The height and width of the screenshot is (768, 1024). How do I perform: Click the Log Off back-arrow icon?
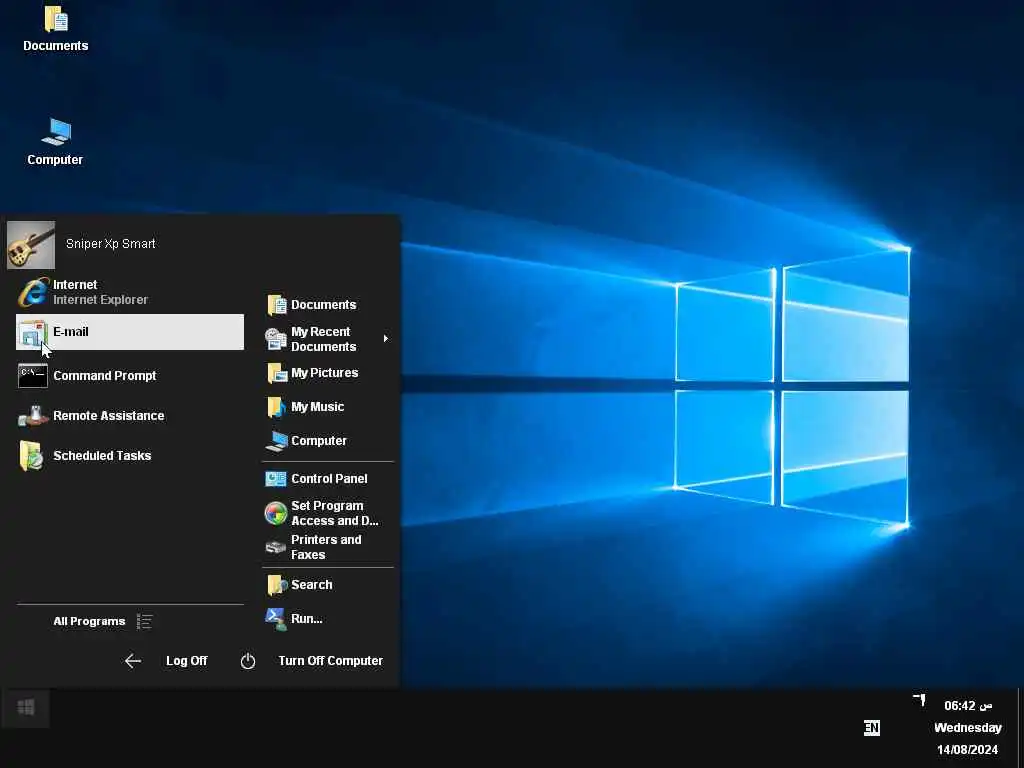coord(133,661)
